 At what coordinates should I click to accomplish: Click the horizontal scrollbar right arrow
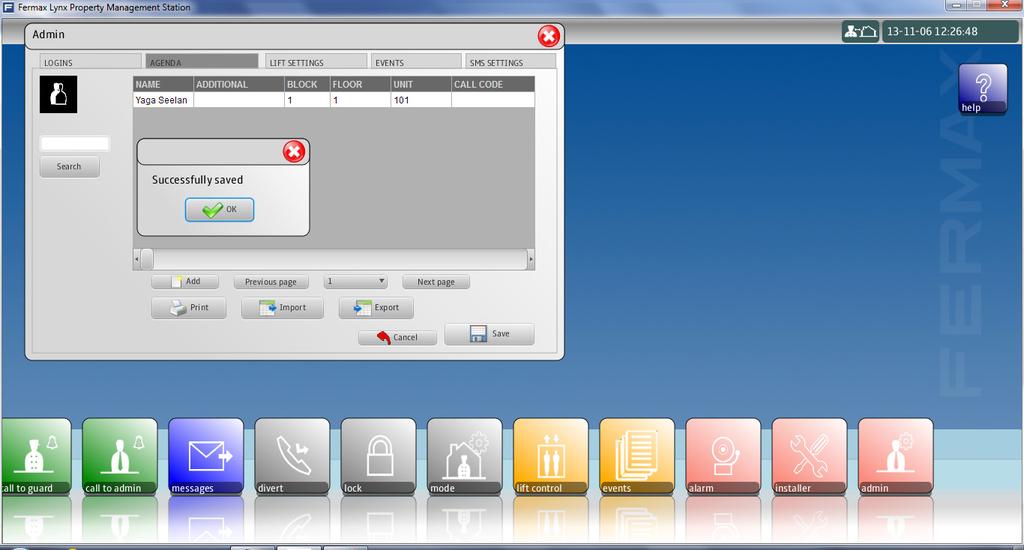(x=531, y=259)
